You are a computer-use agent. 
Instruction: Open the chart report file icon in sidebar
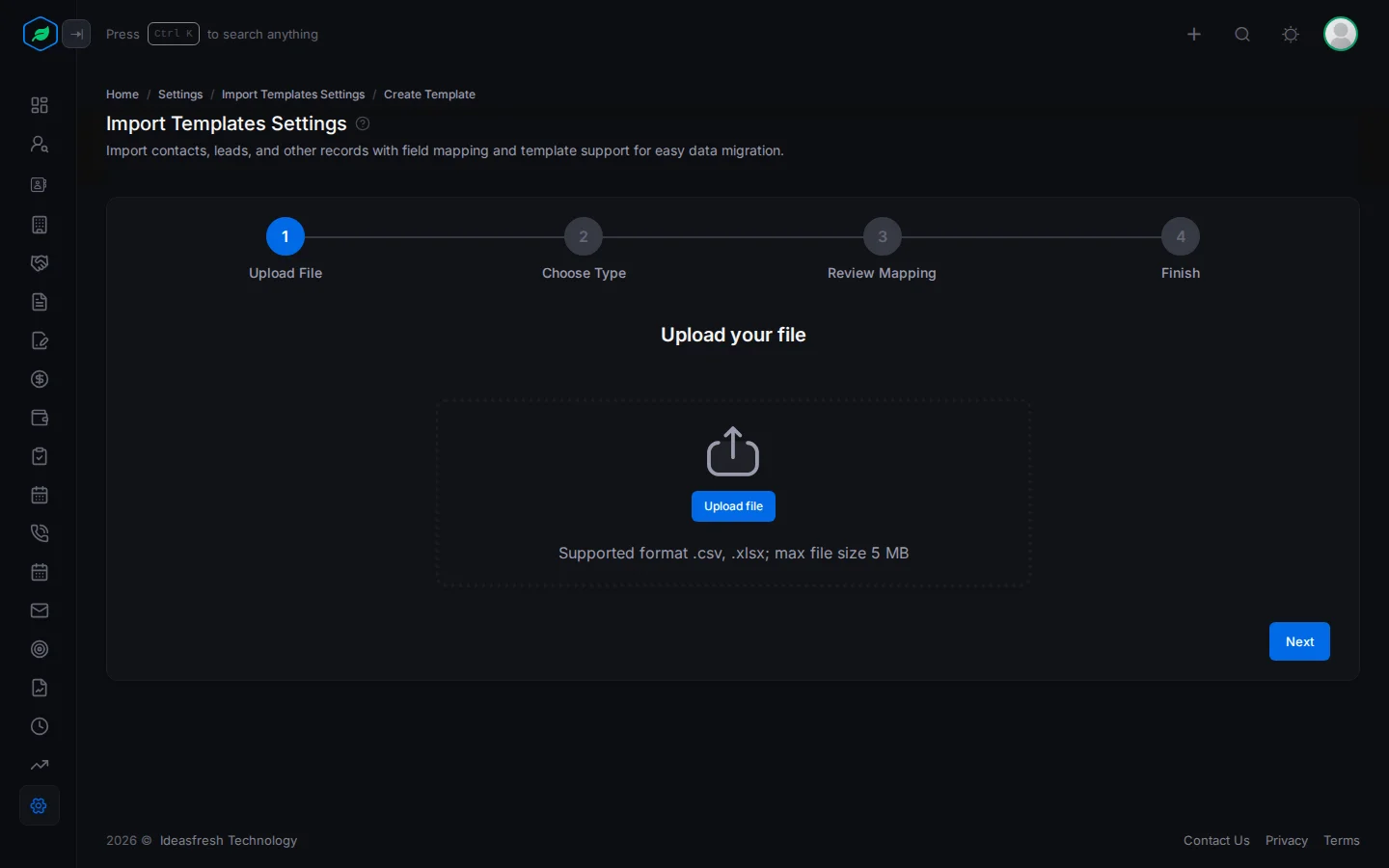[40, 688]
